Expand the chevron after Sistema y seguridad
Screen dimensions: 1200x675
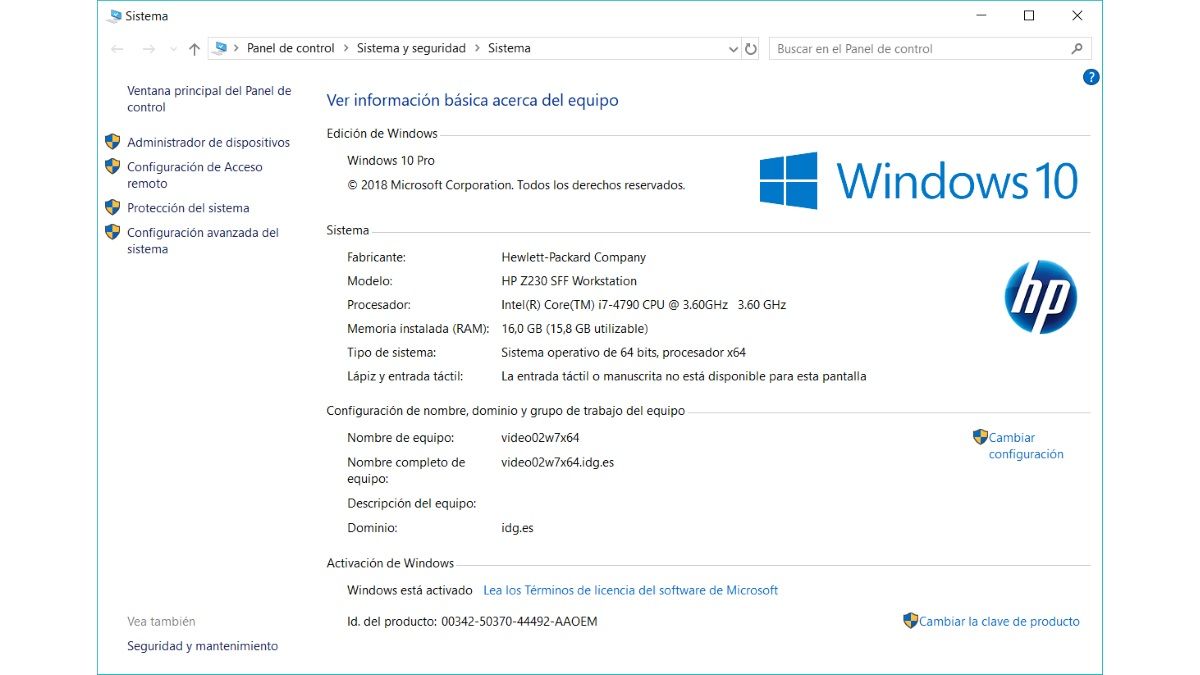pos(477,48)
